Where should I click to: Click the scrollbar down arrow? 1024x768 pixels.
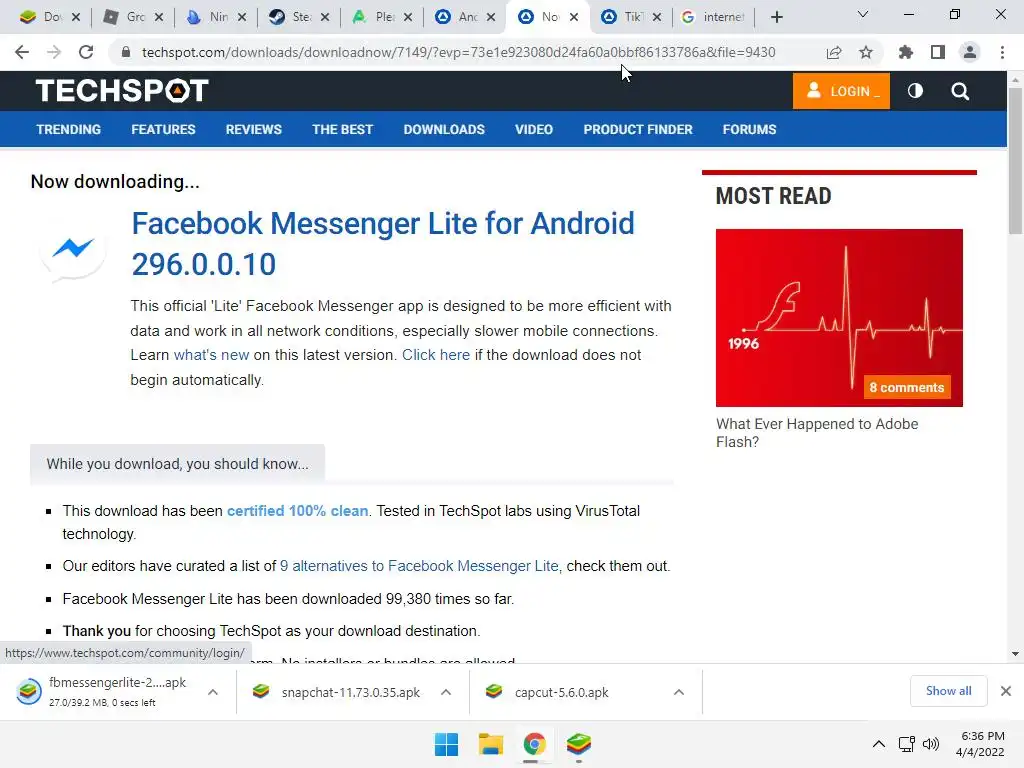1015,654
